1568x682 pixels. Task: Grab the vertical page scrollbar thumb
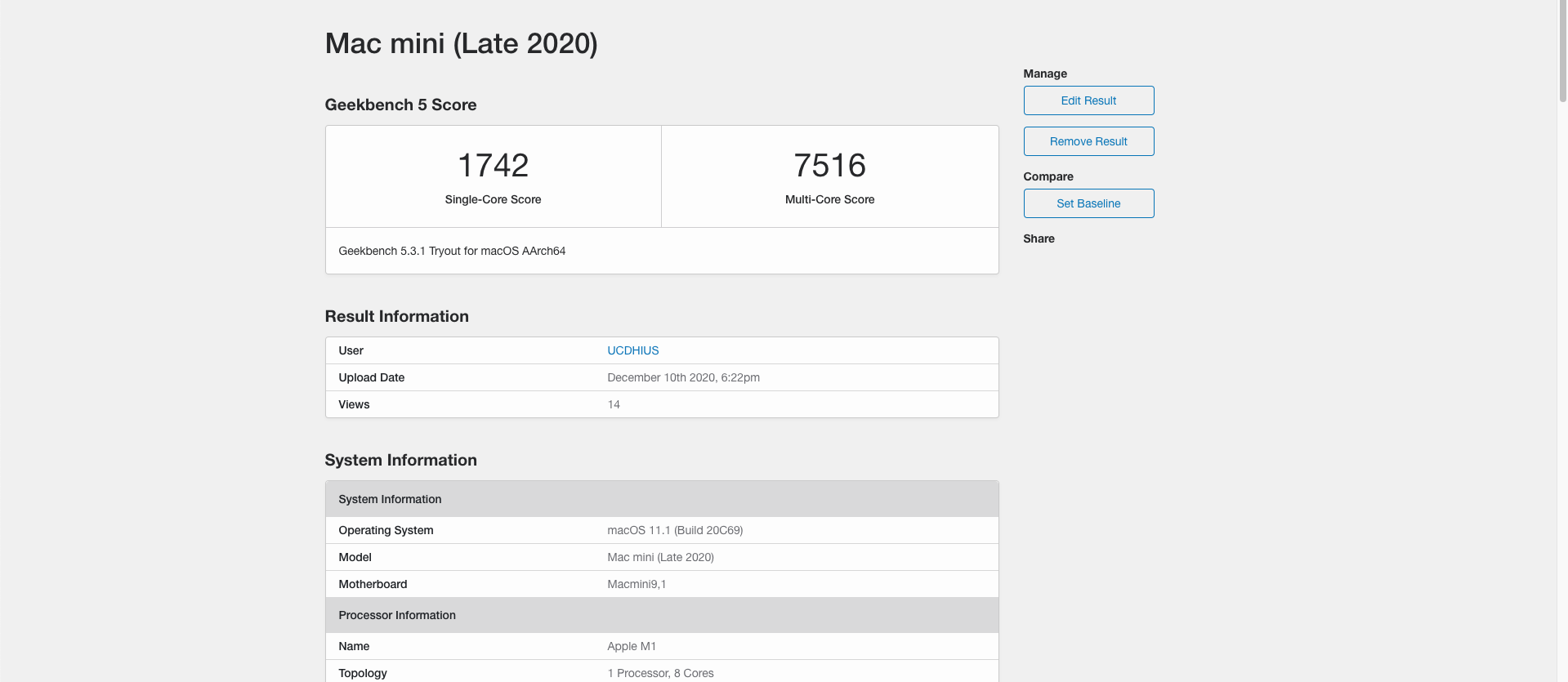point(1562,51)
